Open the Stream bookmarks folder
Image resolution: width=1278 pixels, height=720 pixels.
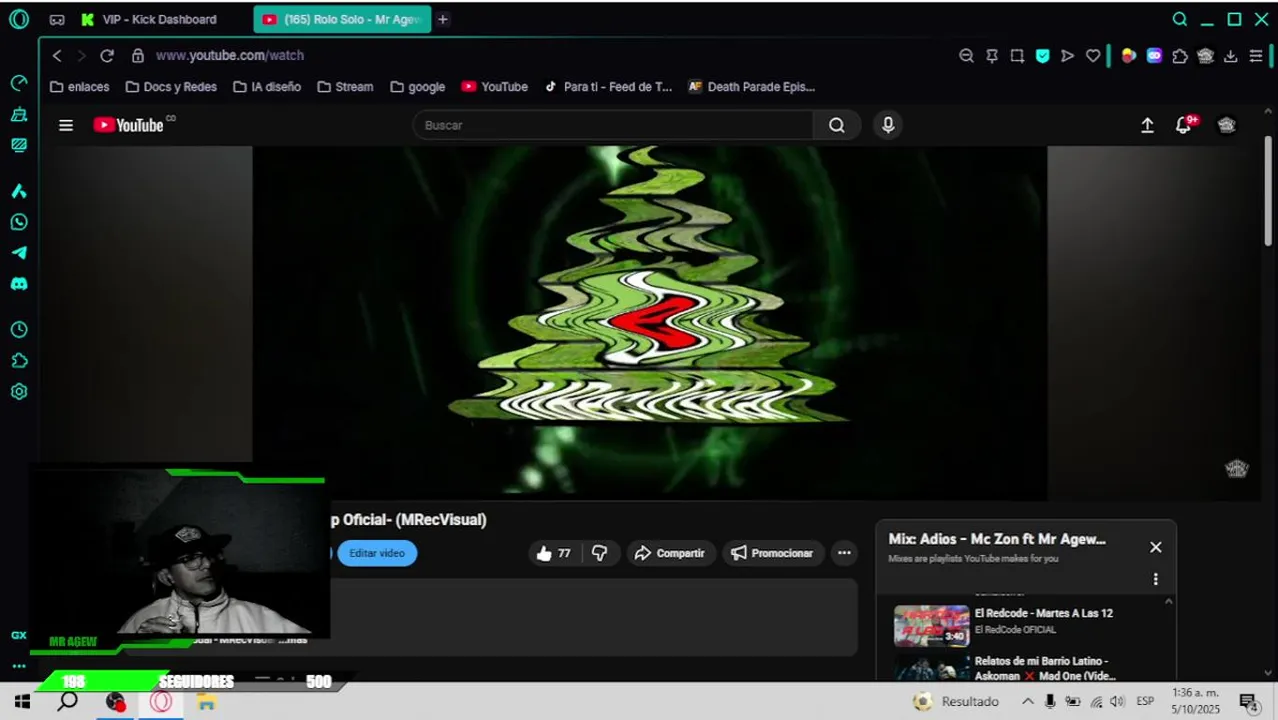tap(345, 87)
